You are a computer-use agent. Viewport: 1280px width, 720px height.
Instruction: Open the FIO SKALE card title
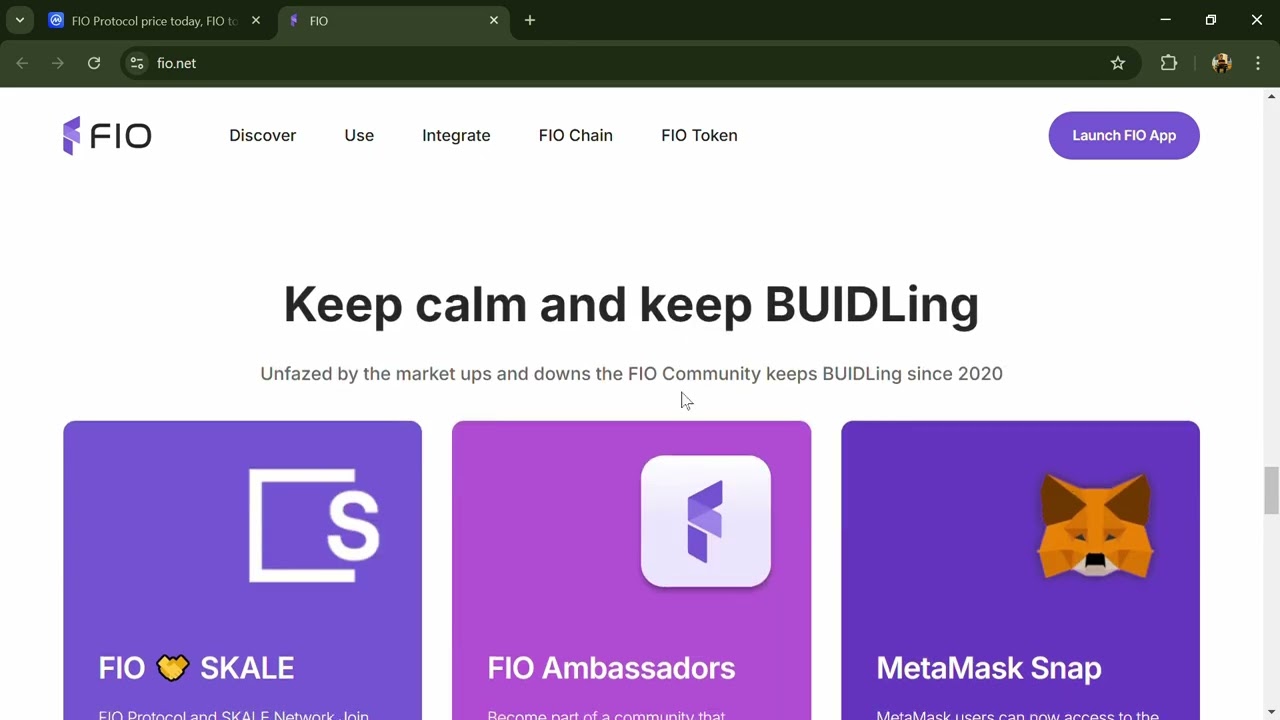point(196,668)
